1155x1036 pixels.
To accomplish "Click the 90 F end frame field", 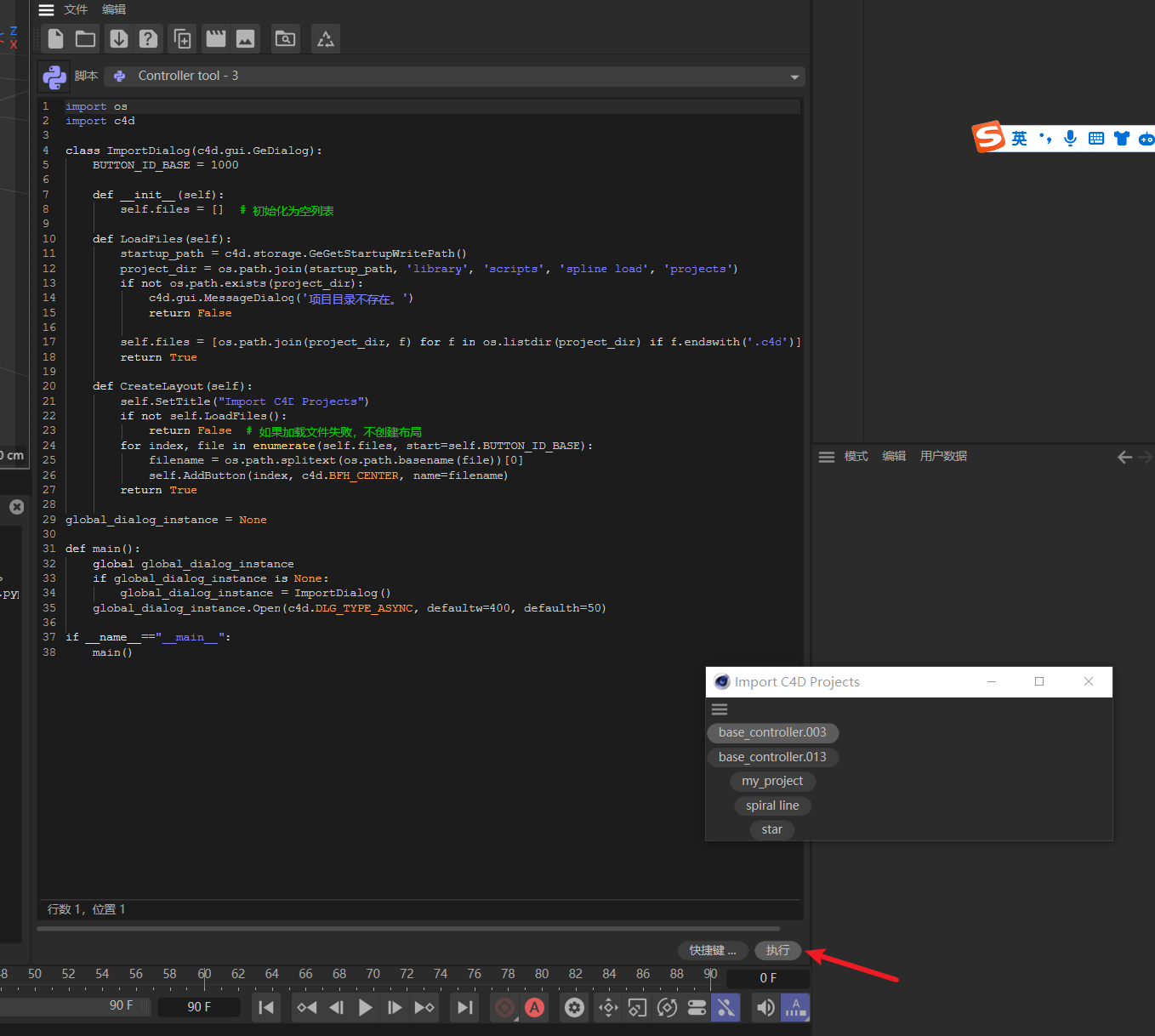I will (x=199, y=1007).
